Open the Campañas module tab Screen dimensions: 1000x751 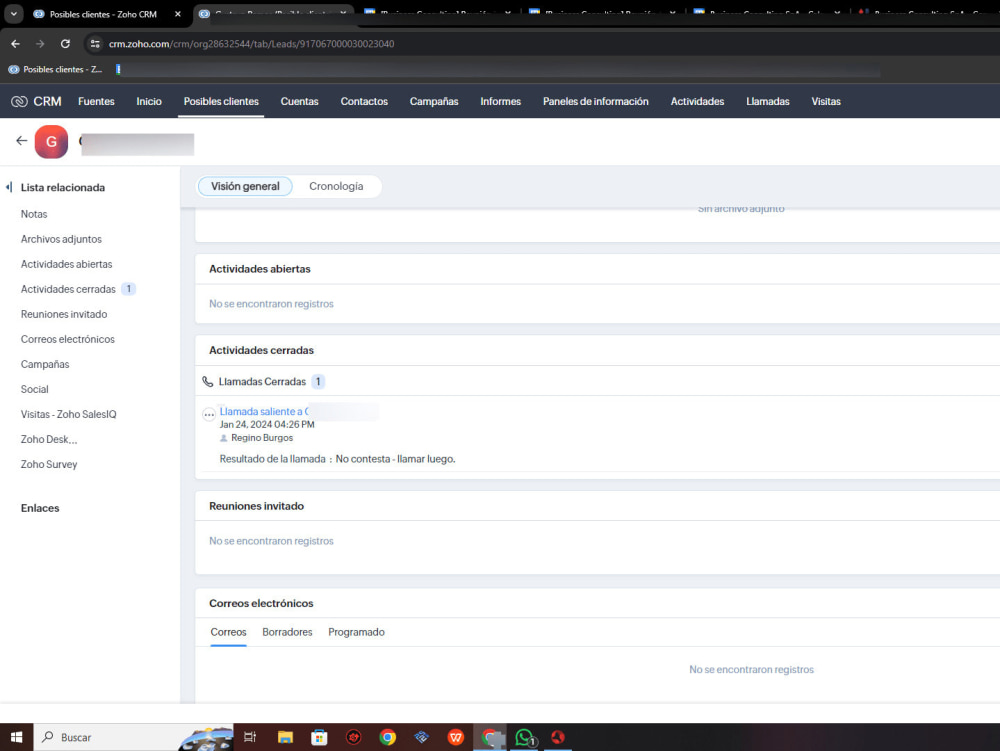tap(434, 101)
